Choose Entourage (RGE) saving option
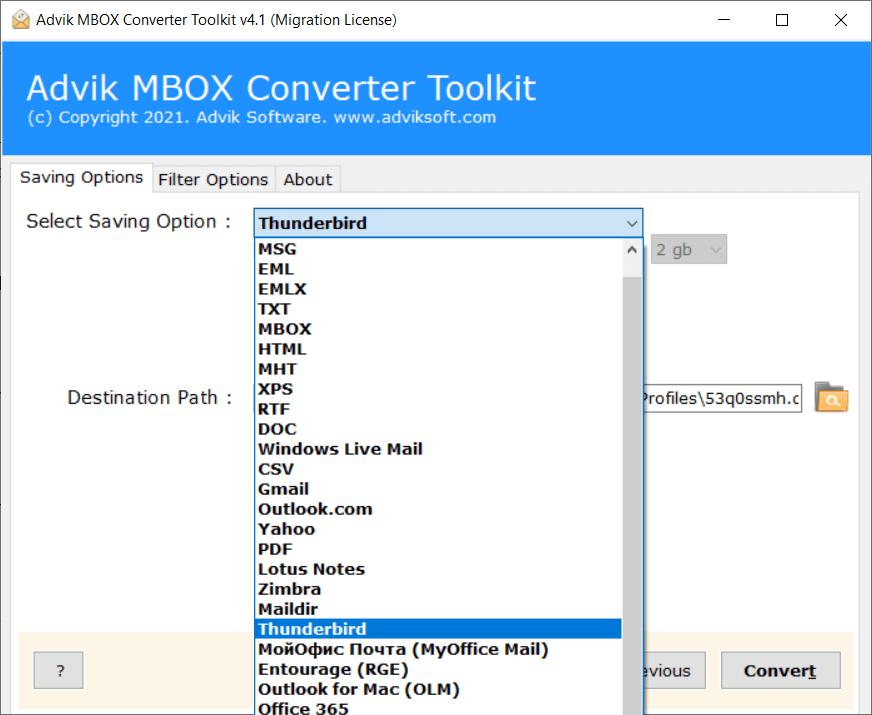Image resolution: width=872 pixels, height=715 pixels. (438, 669)
